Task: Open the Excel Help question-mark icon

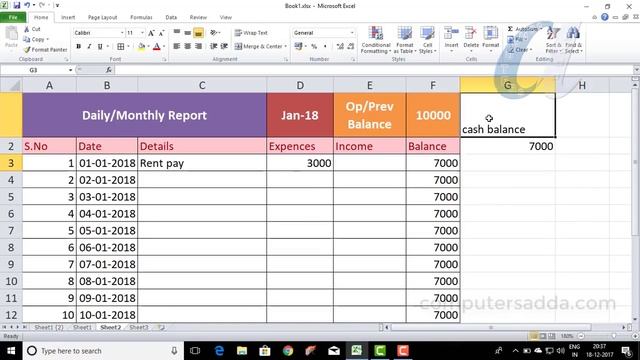Action: pos(605,17)
